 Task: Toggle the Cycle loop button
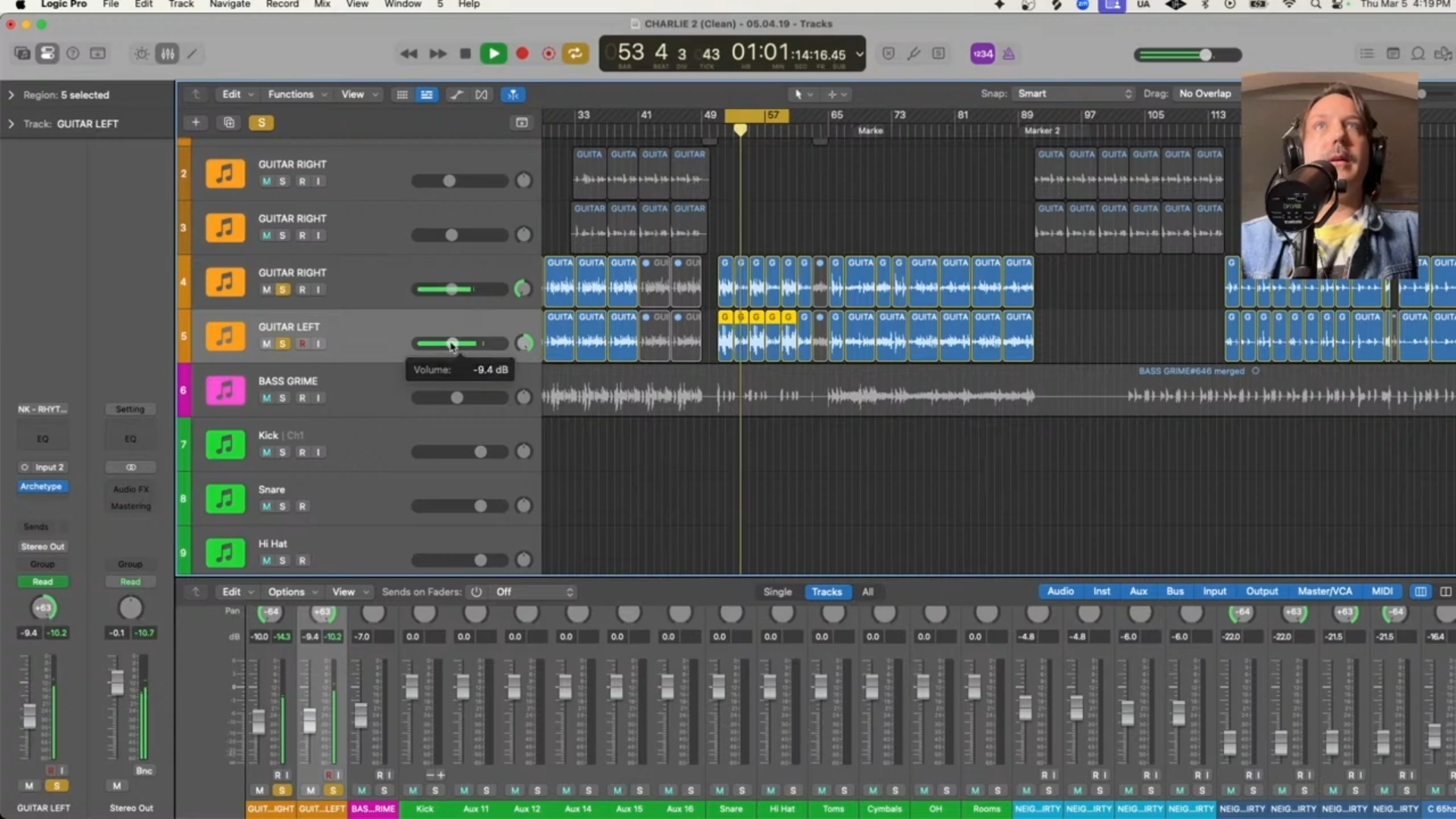(576, 54)
